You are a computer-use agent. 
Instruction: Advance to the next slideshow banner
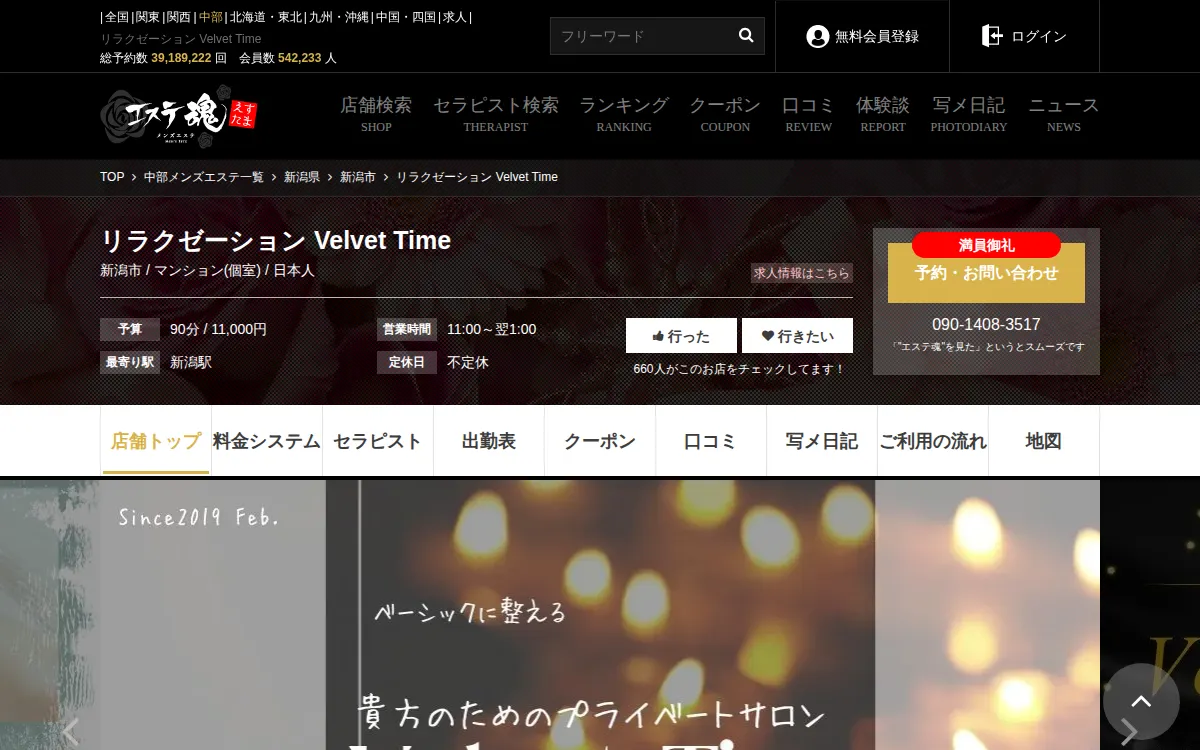pos(1128,731)
